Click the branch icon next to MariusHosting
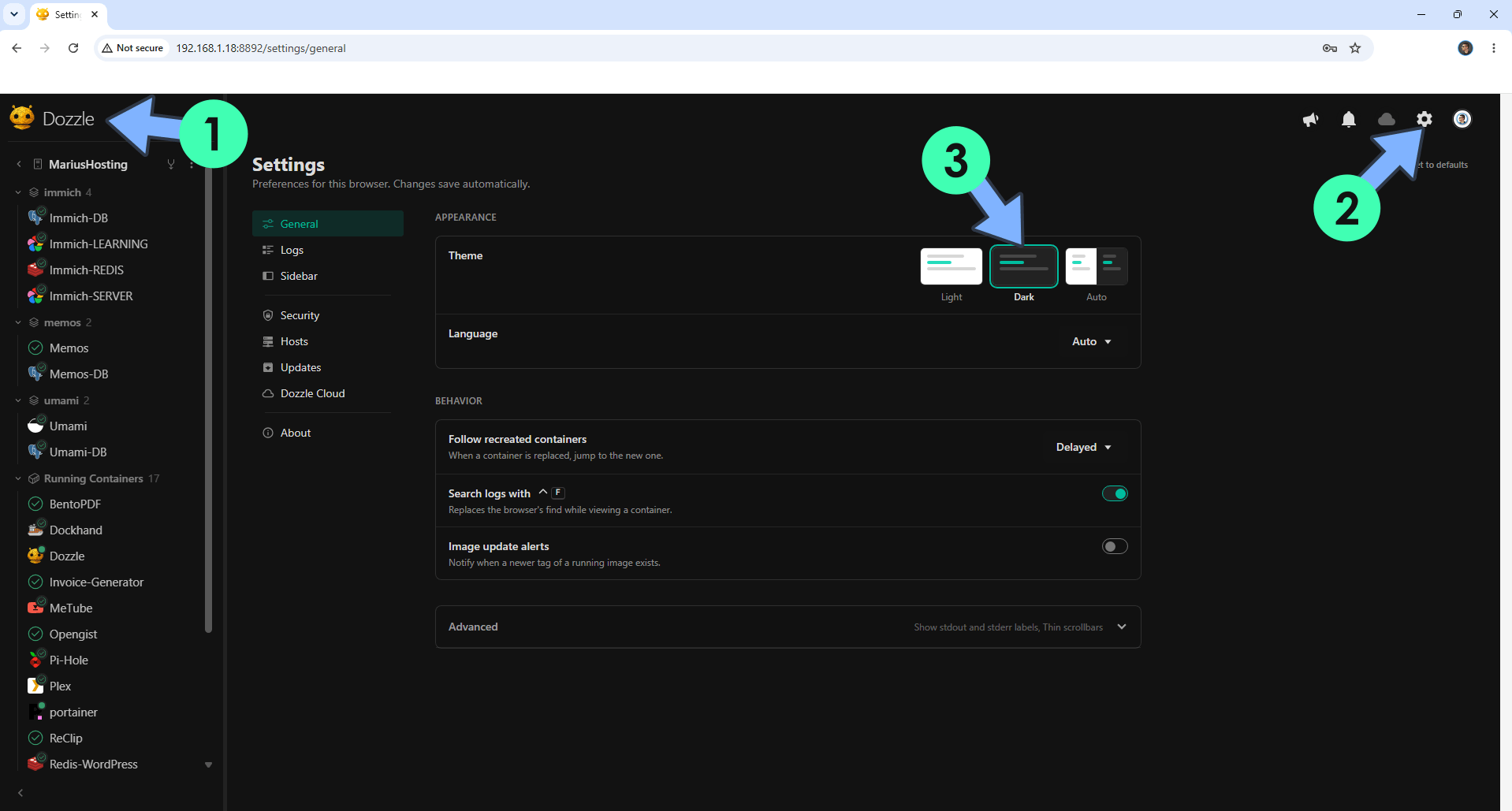 [170, 164]
